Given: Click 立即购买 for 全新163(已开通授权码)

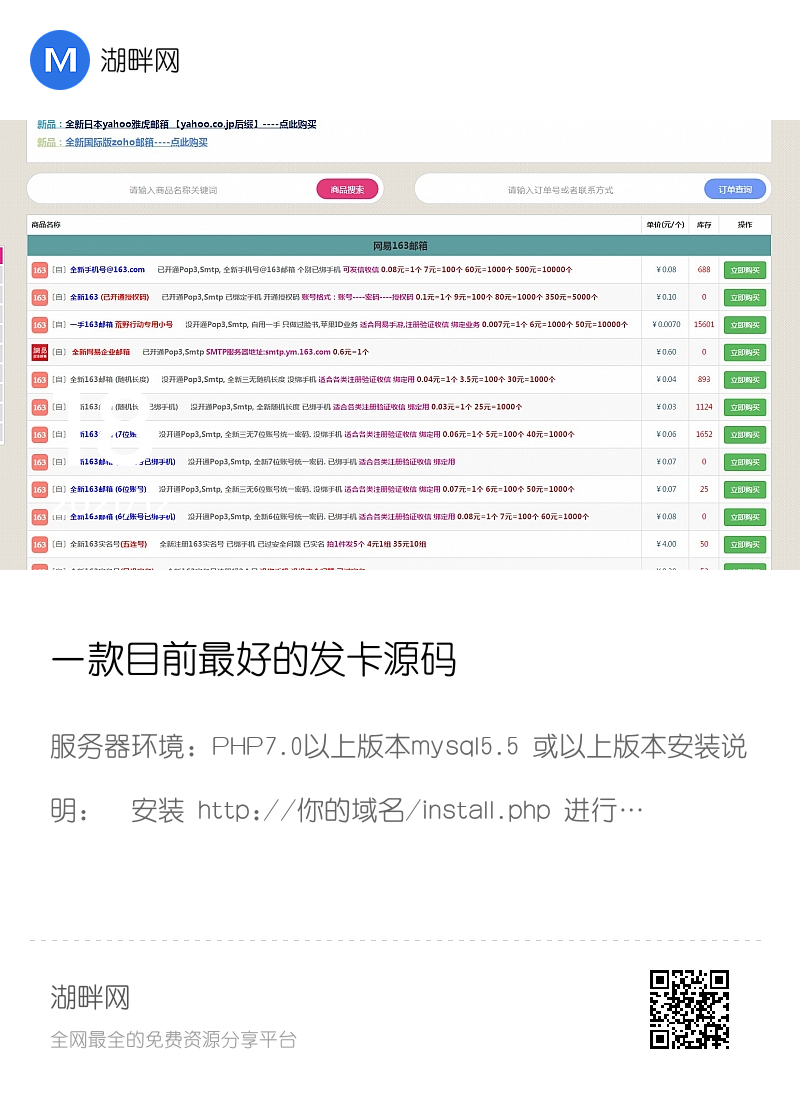Looking at the screenshot, I should pyautogui.click(x=744, y=297).
